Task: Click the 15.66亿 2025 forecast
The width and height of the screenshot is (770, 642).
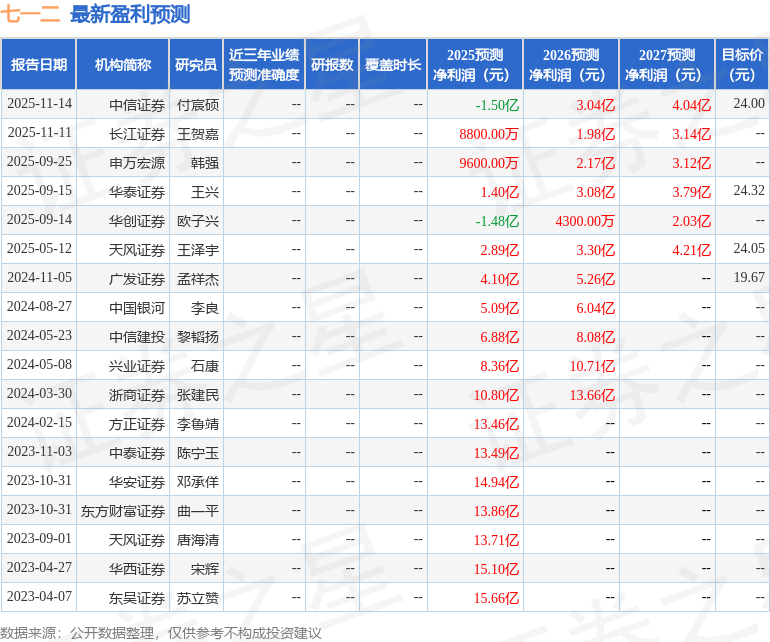Action: (496, 598)
